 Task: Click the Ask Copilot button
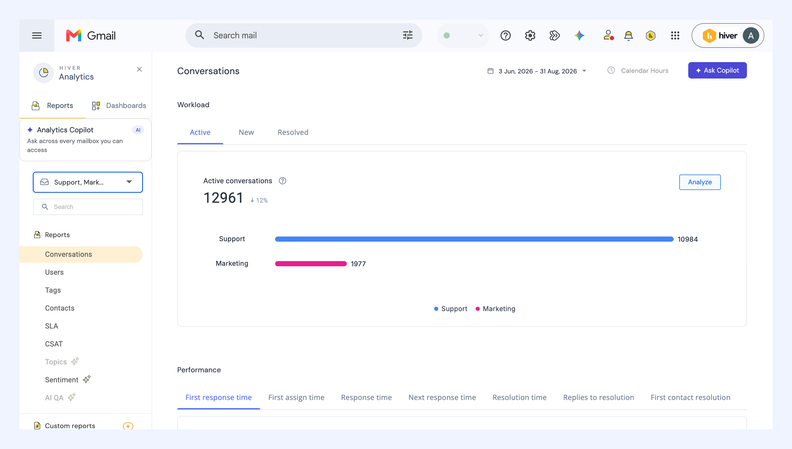coord(717,70)
